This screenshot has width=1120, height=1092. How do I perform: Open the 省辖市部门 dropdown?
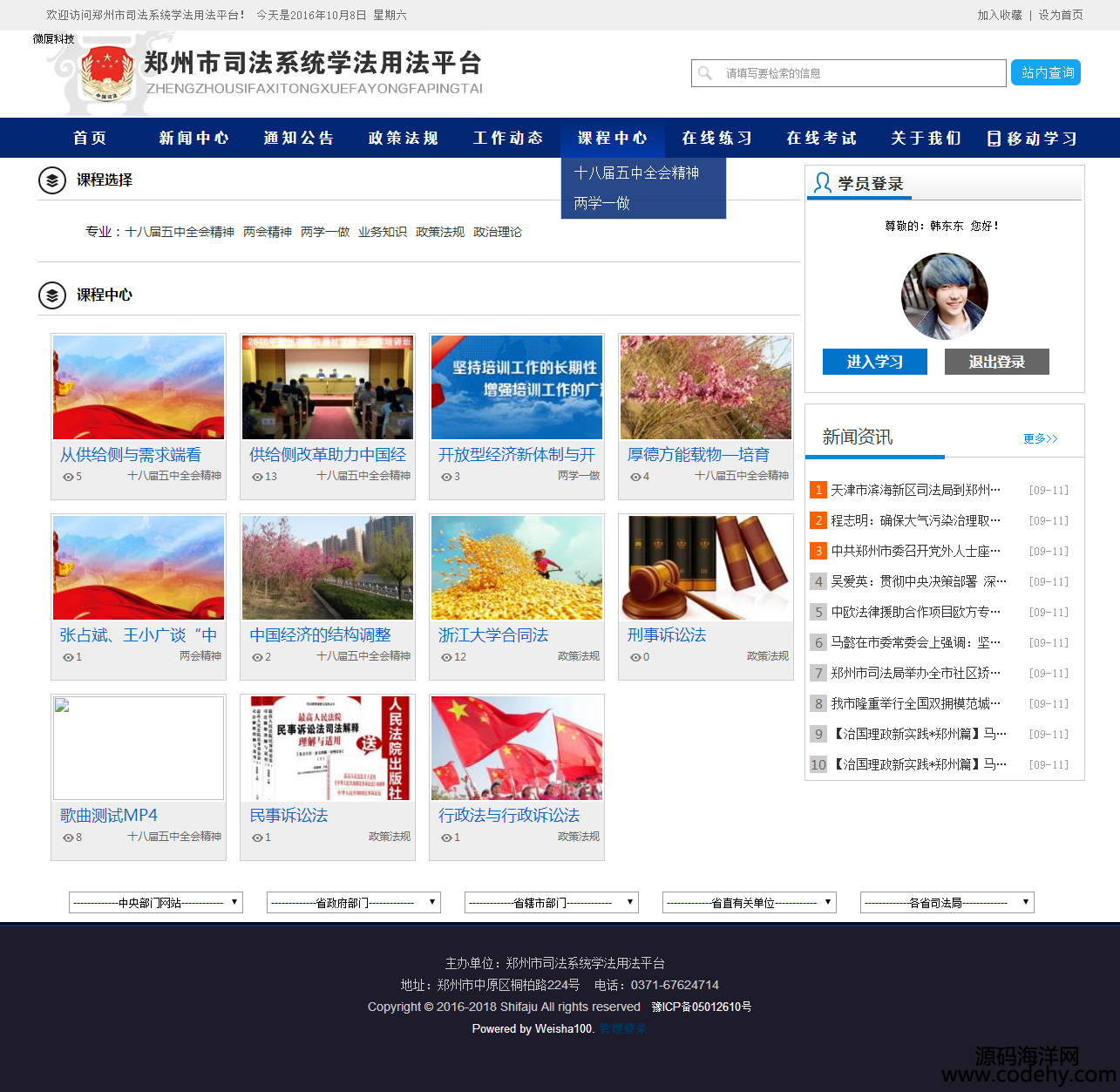552,903
